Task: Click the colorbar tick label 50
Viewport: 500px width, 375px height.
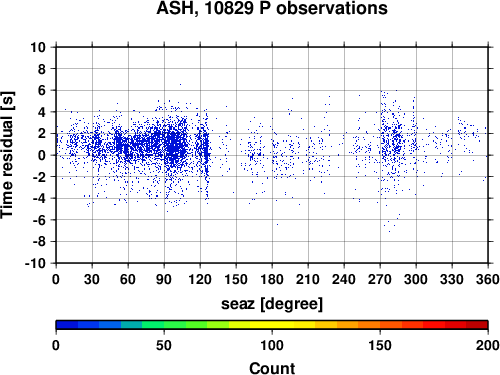Action: pos(164,345)
